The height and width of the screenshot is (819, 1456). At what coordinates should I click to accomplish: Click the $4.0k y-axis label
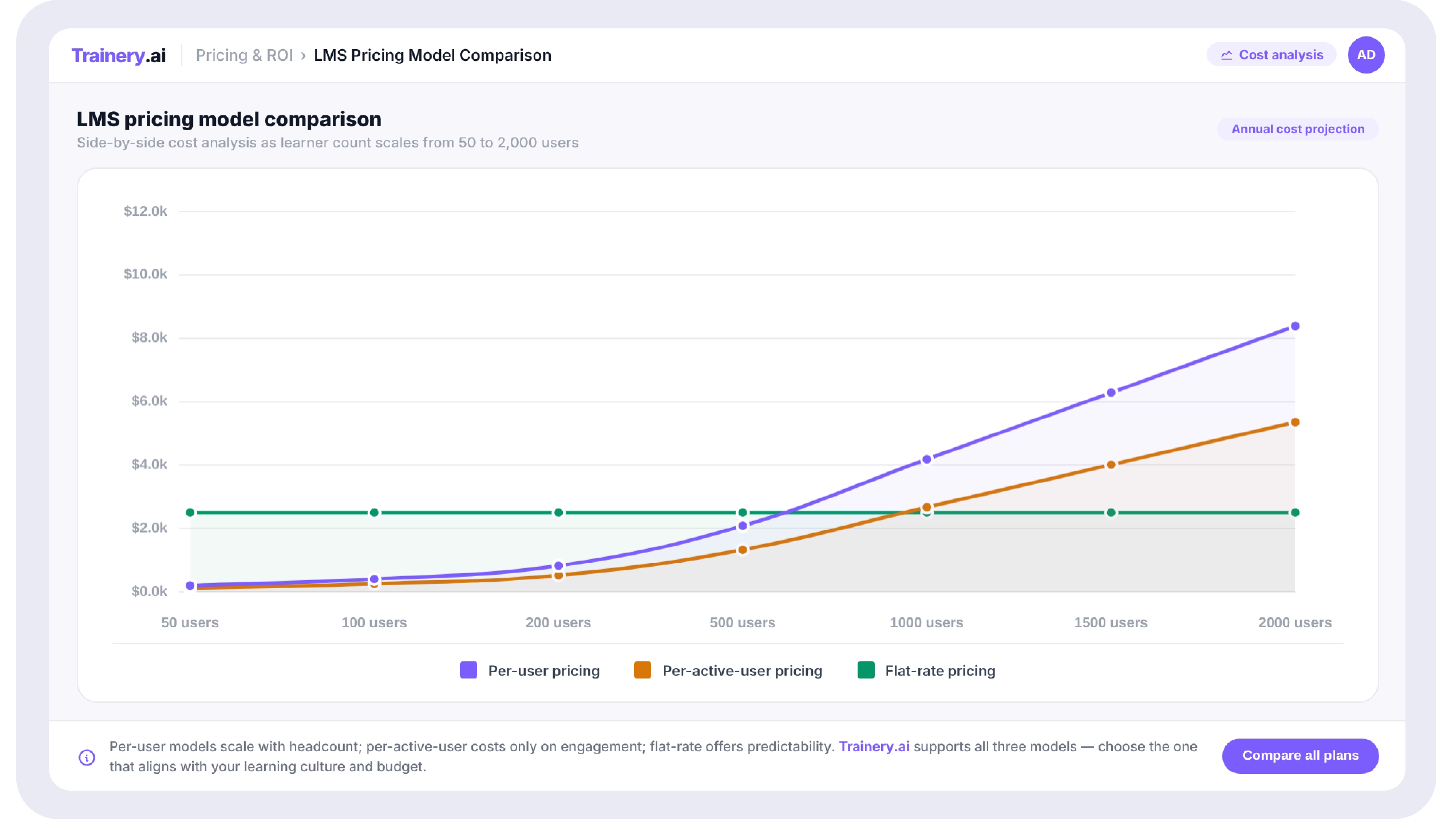(149, 464)
